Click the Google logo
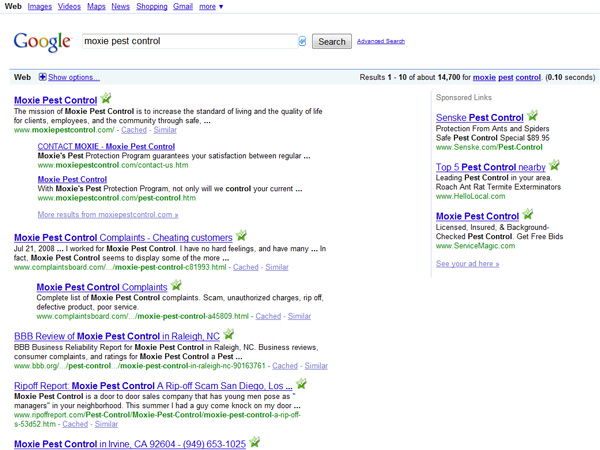The image size is (600, 450). [42, 41]
